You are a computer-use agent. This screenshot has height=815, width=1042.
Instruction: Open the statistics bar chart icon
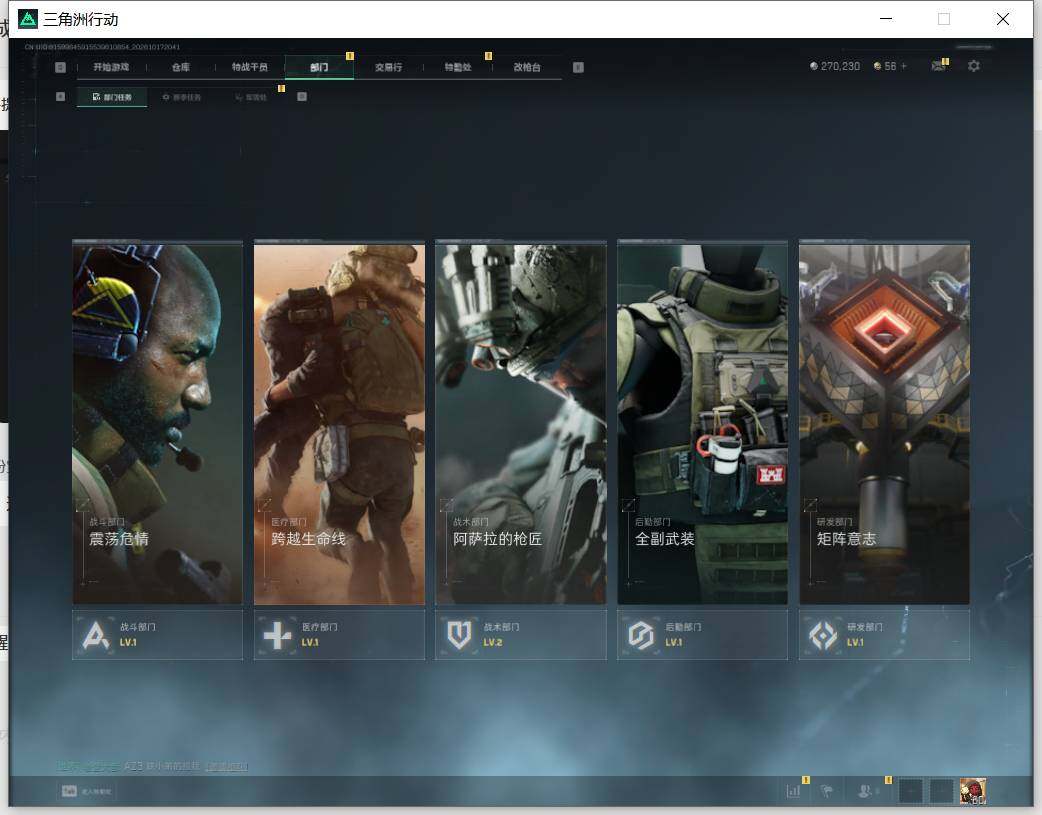793,790
